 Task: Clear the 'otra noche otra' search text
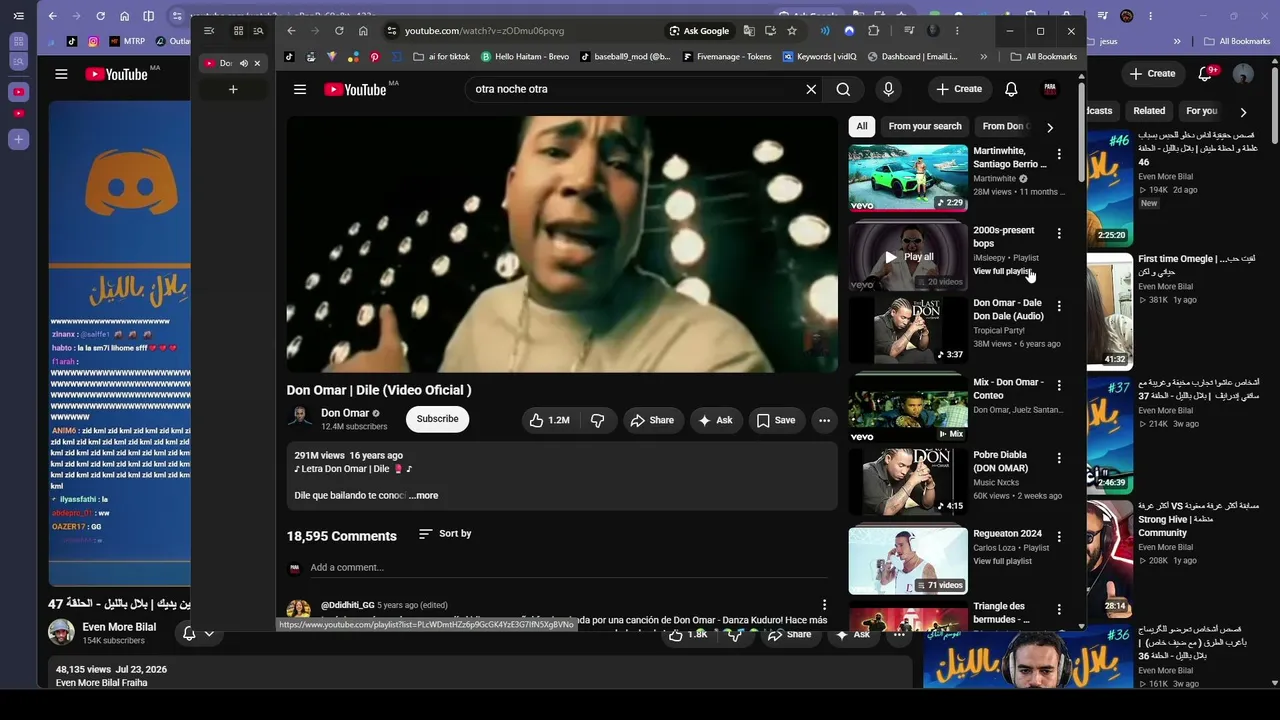pos(811,89)
